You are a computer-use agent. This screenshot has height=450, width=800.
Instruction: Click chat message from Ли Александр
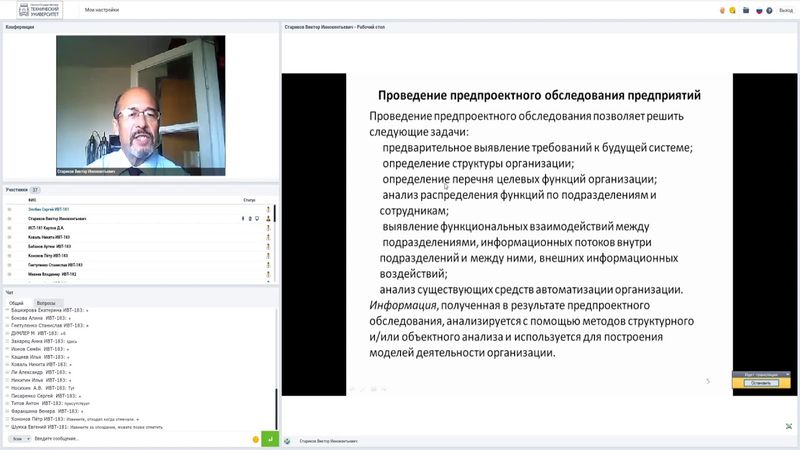click(41, 372)
